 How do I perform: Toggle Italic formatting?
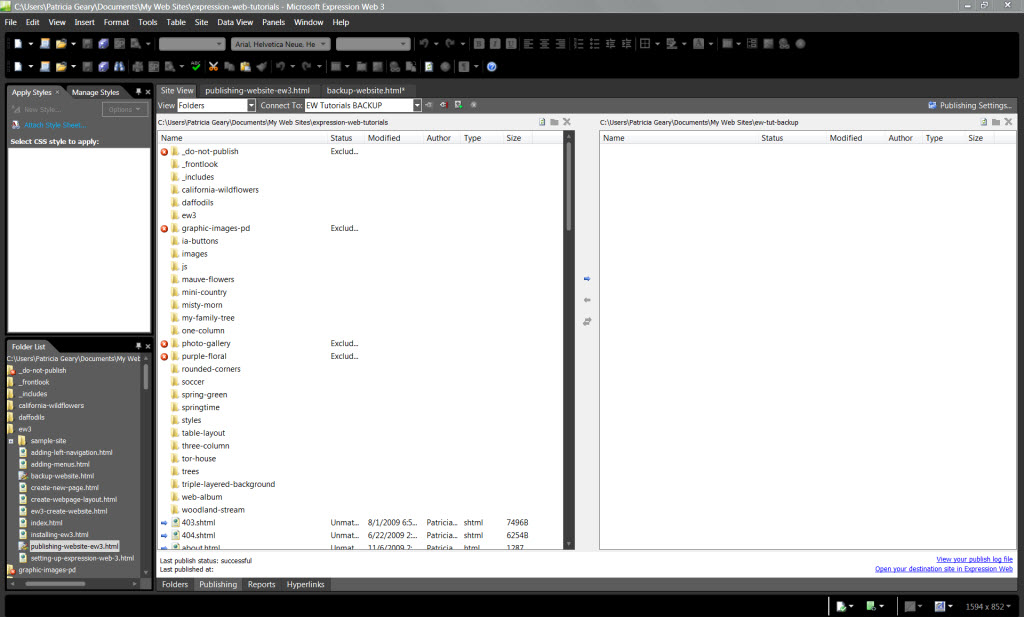495,44
